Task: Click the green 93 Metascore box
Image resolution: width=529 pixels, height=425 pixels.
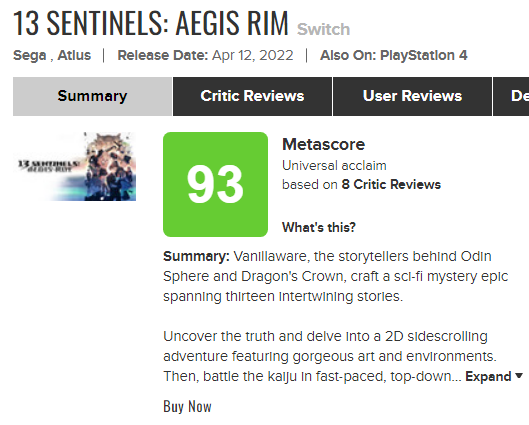Action: [x=215, y=184]
